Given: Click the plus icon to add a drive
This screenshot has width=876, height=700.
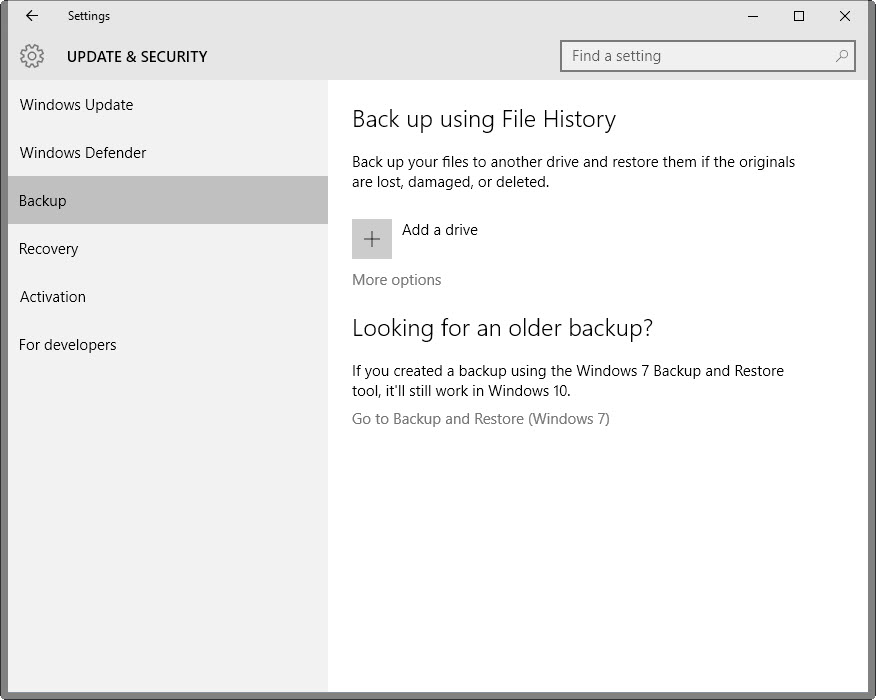Looking at the screenshot, I should coord(372,239).
